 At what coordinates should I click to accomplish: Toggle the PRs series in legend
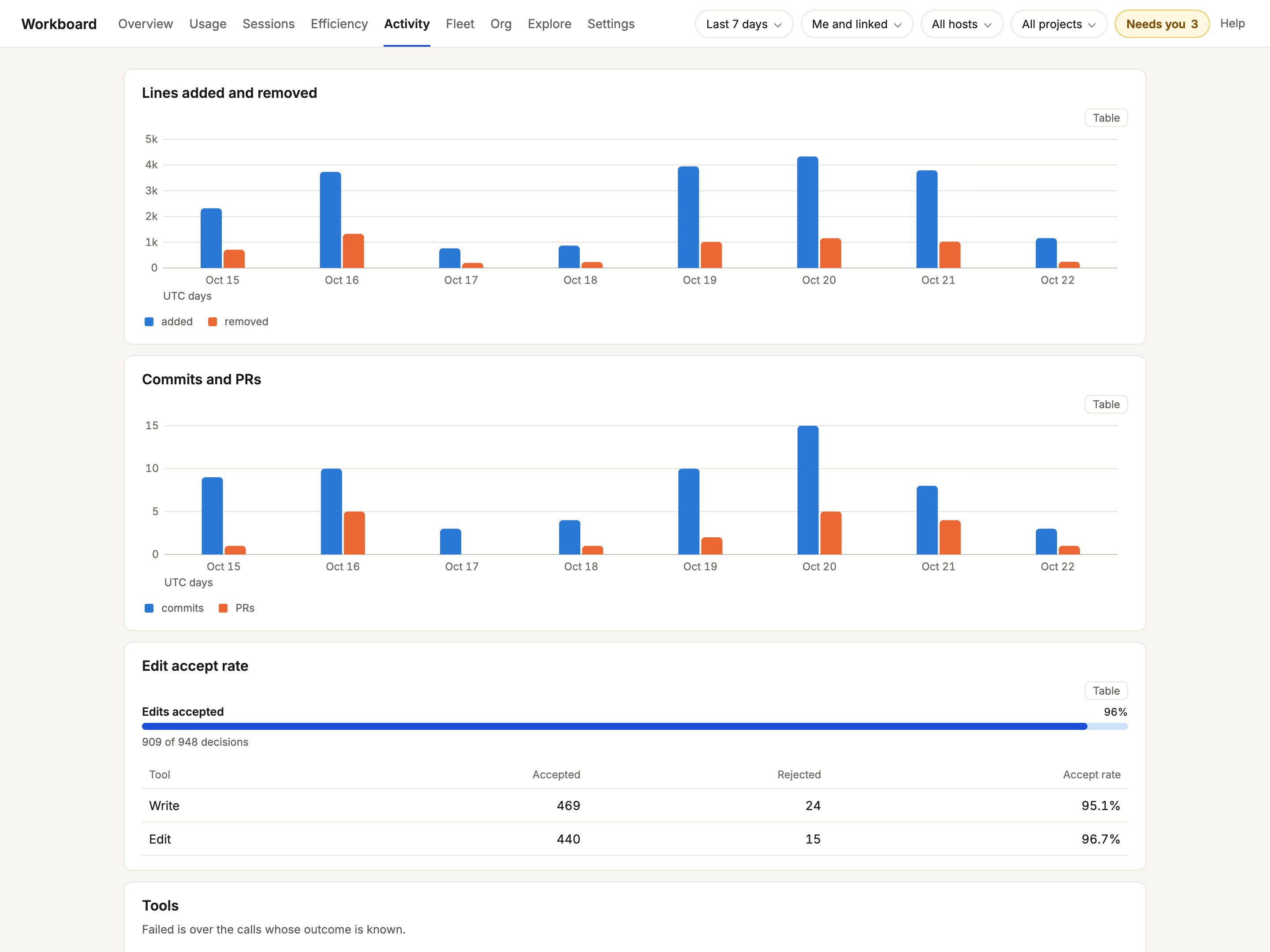point(236,608)
